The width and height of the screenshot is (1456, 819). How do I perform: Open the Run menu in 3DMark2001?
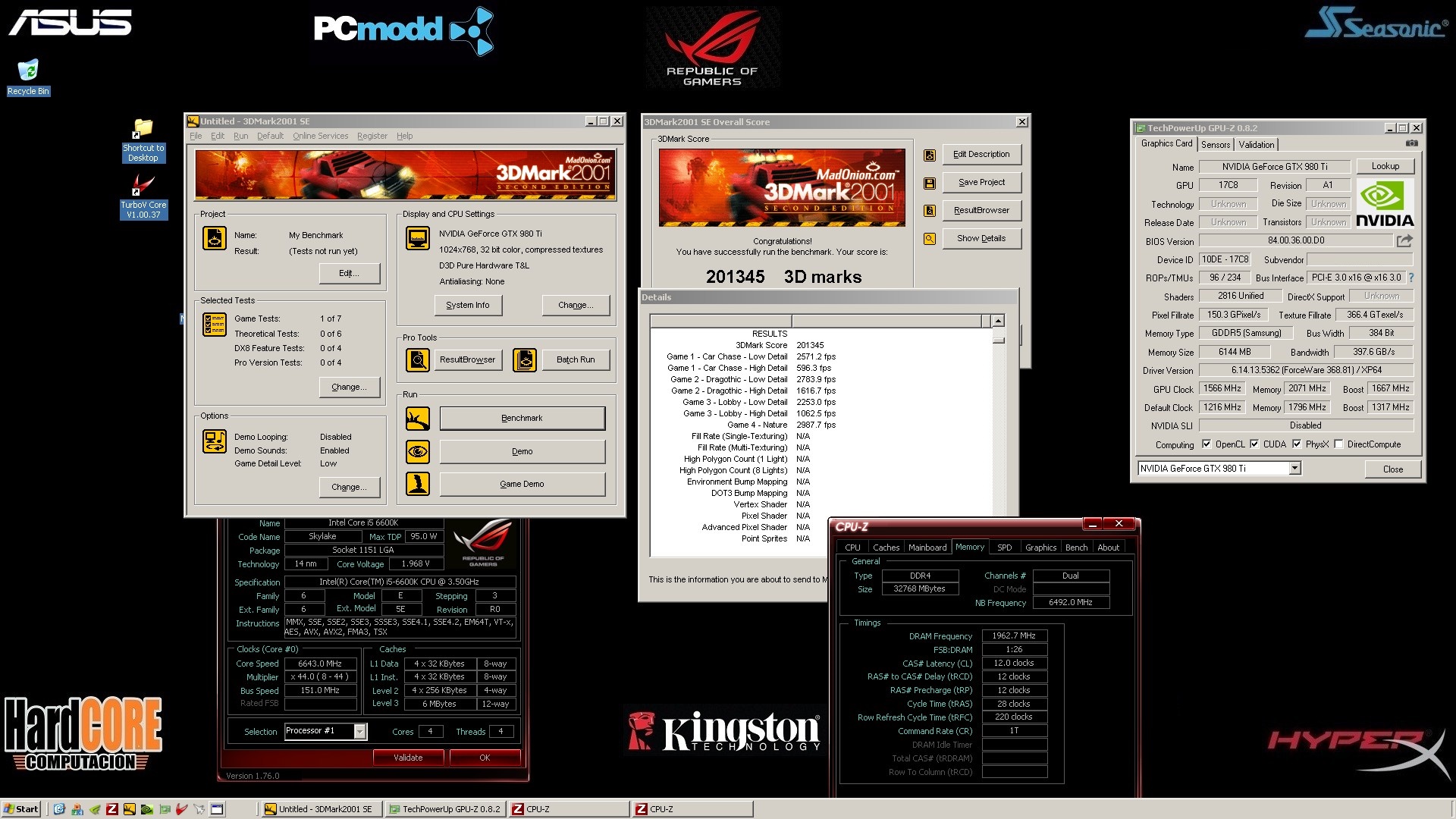240,136
